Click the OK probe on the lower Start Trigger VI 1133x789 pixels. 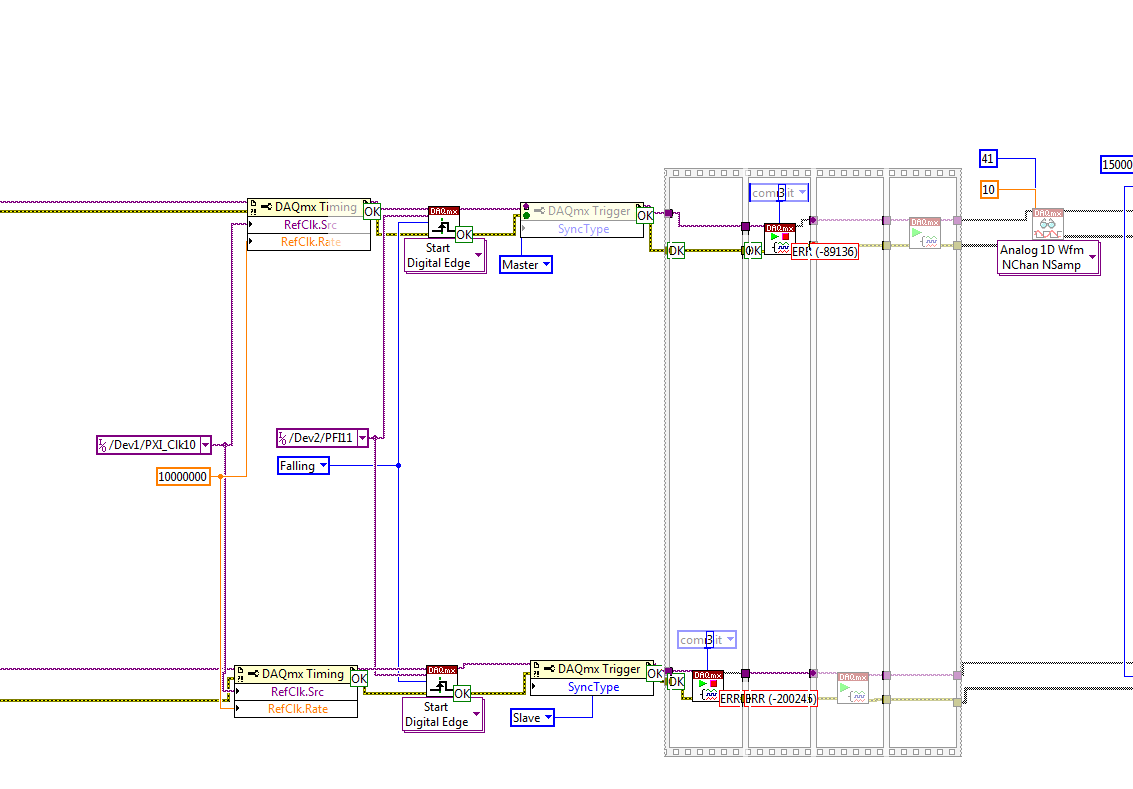pyautogui.click(x=462, y=694)
